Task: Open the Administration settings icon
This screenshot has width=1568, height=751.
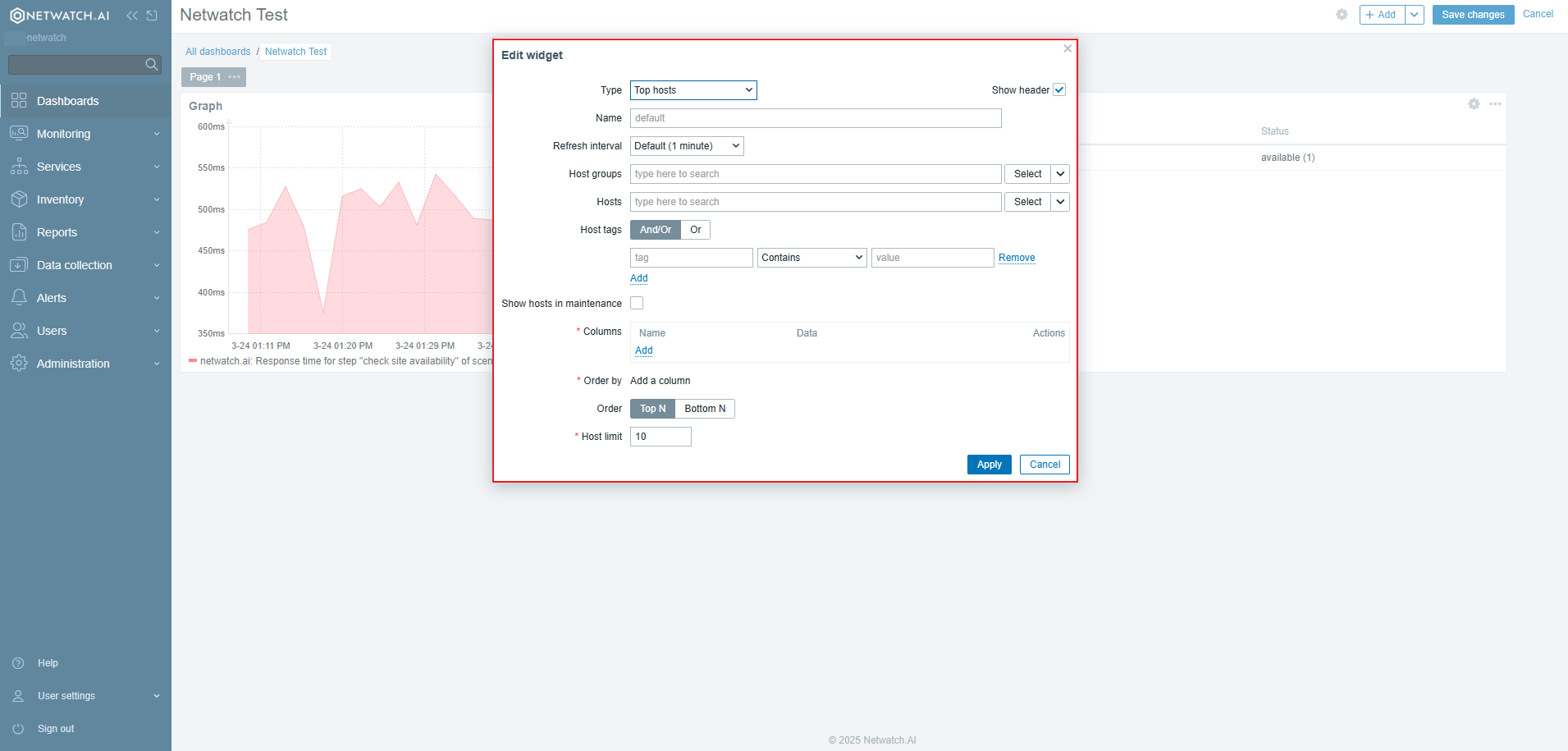Action: click(x=19, y=363)
